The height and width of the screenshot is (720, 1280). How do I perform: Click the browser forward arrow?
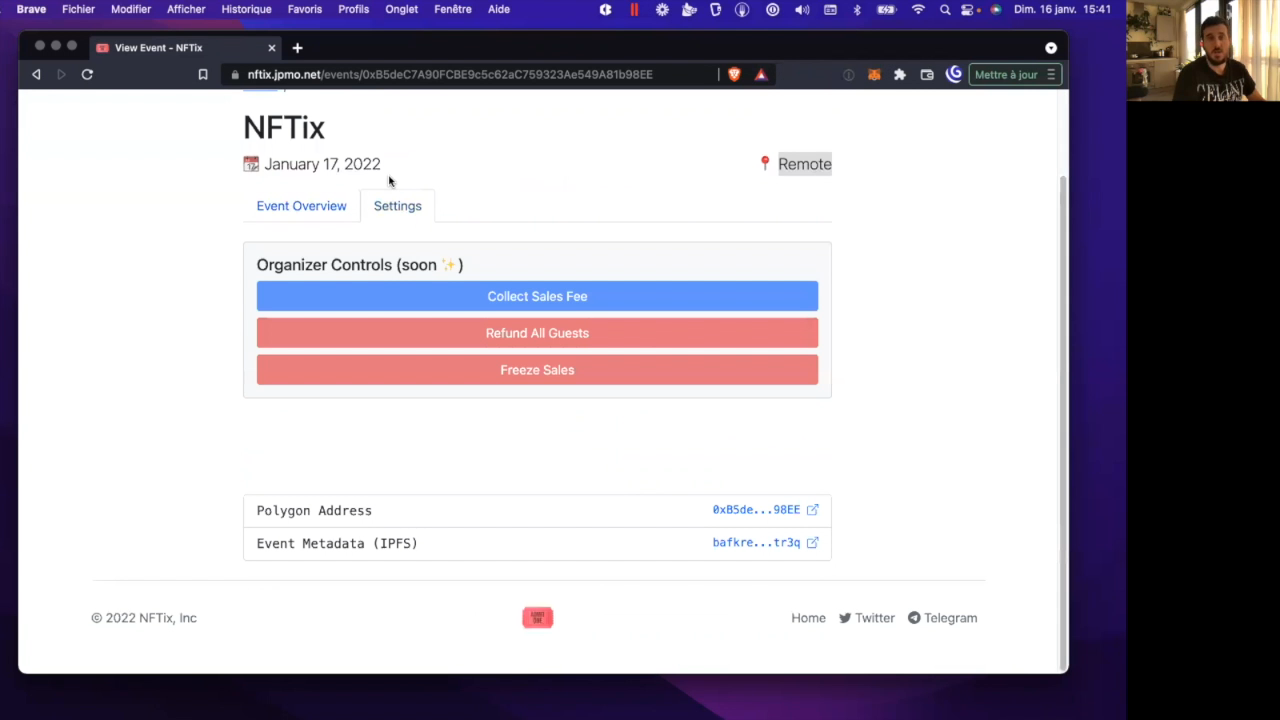[x=61, y=74]
